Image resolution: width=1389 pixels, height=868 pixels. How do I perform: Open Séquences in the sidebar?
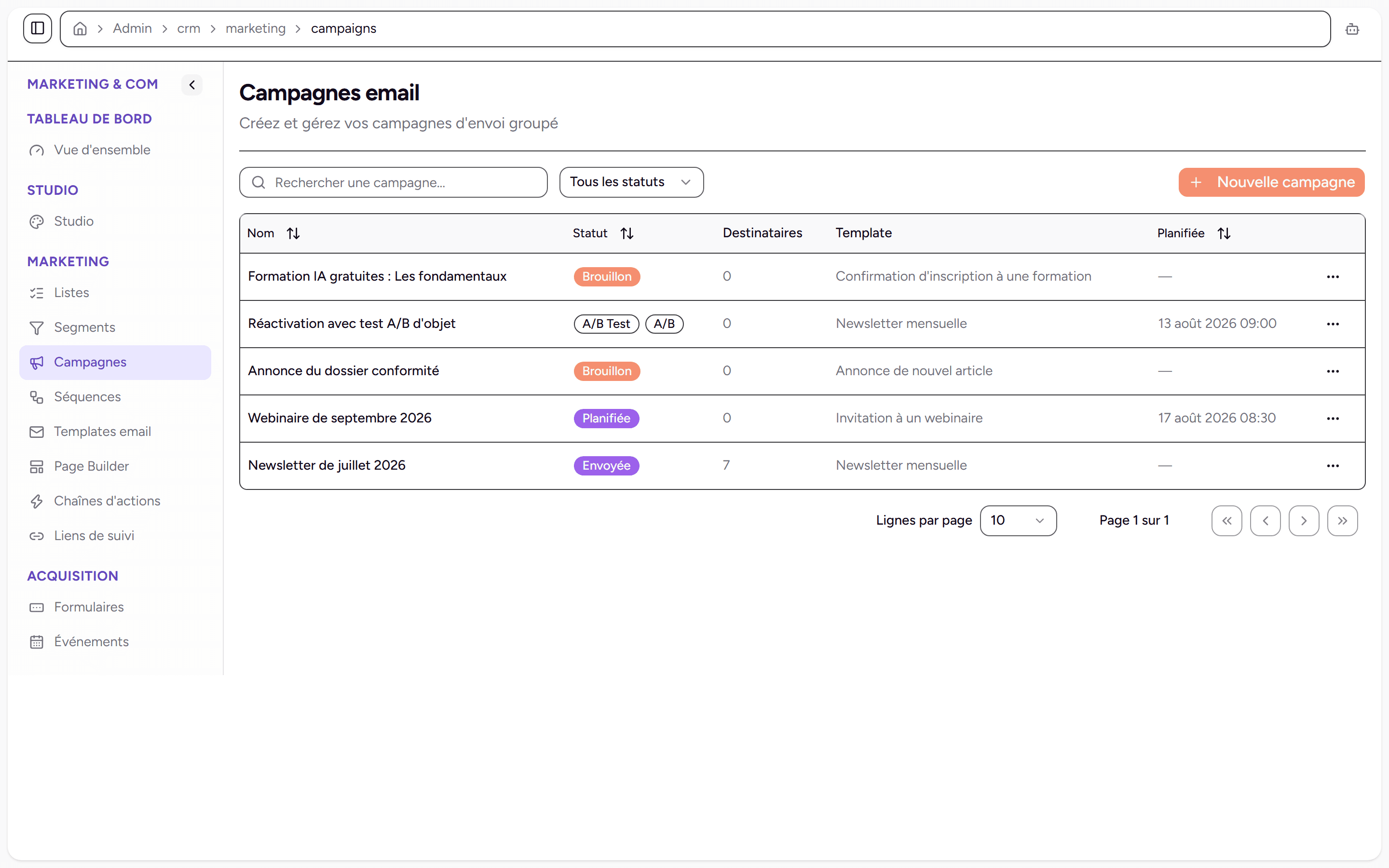(115, 397)
